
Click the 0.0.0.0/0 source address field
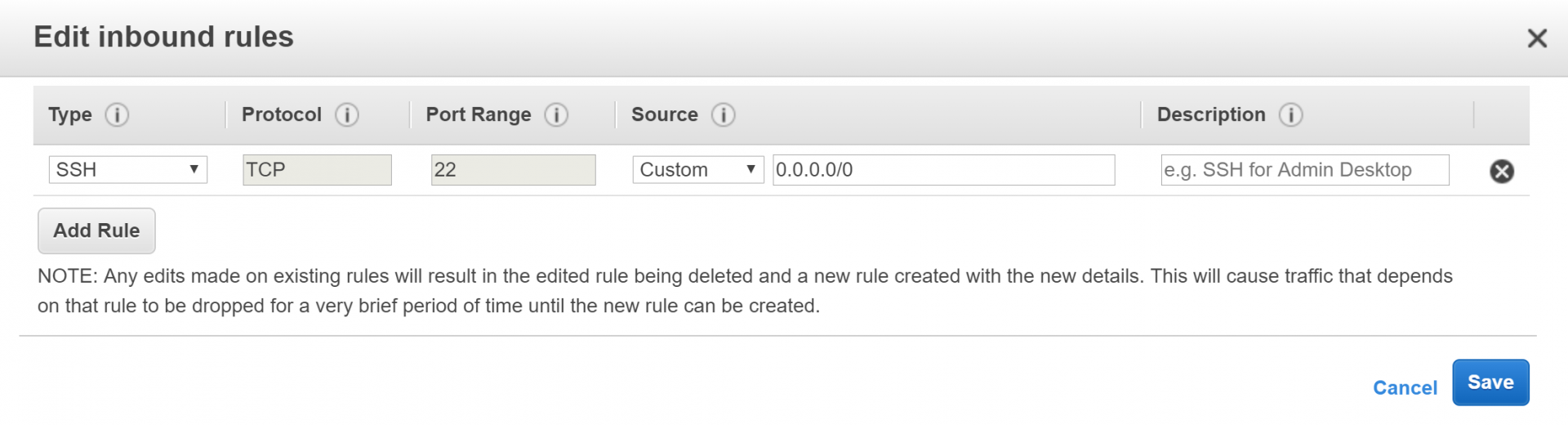tap(944, 170)
